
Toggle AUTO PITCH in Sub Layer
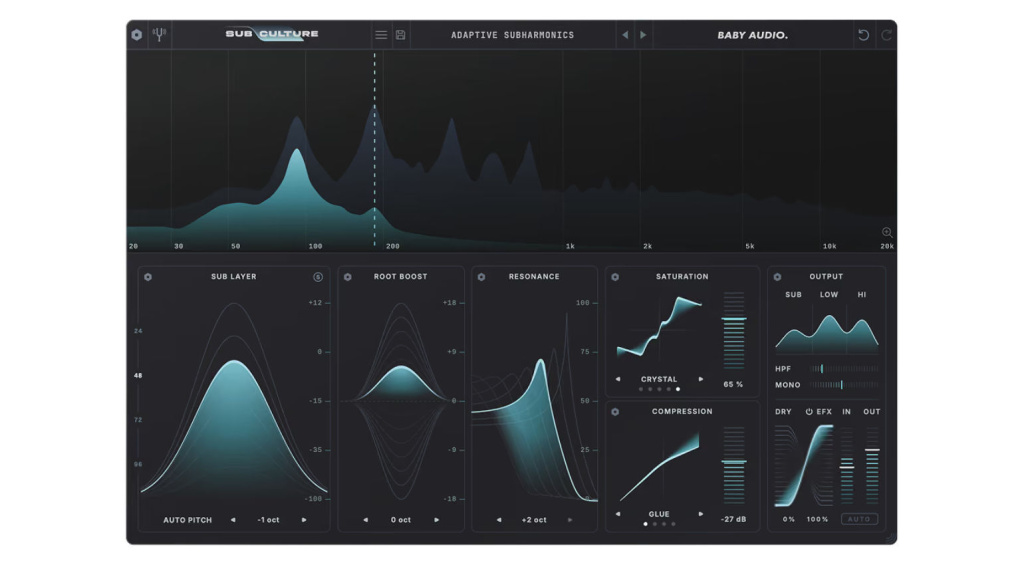tap(187, 520)
